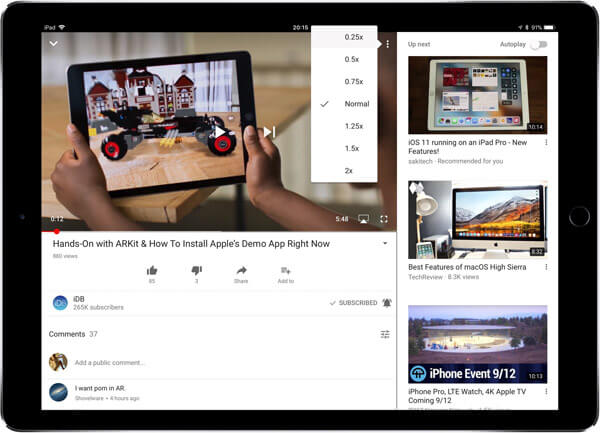
Task: Open iPhone Pro, LTE Watch, 4K Apple TV title
Action: coord(467,396)
